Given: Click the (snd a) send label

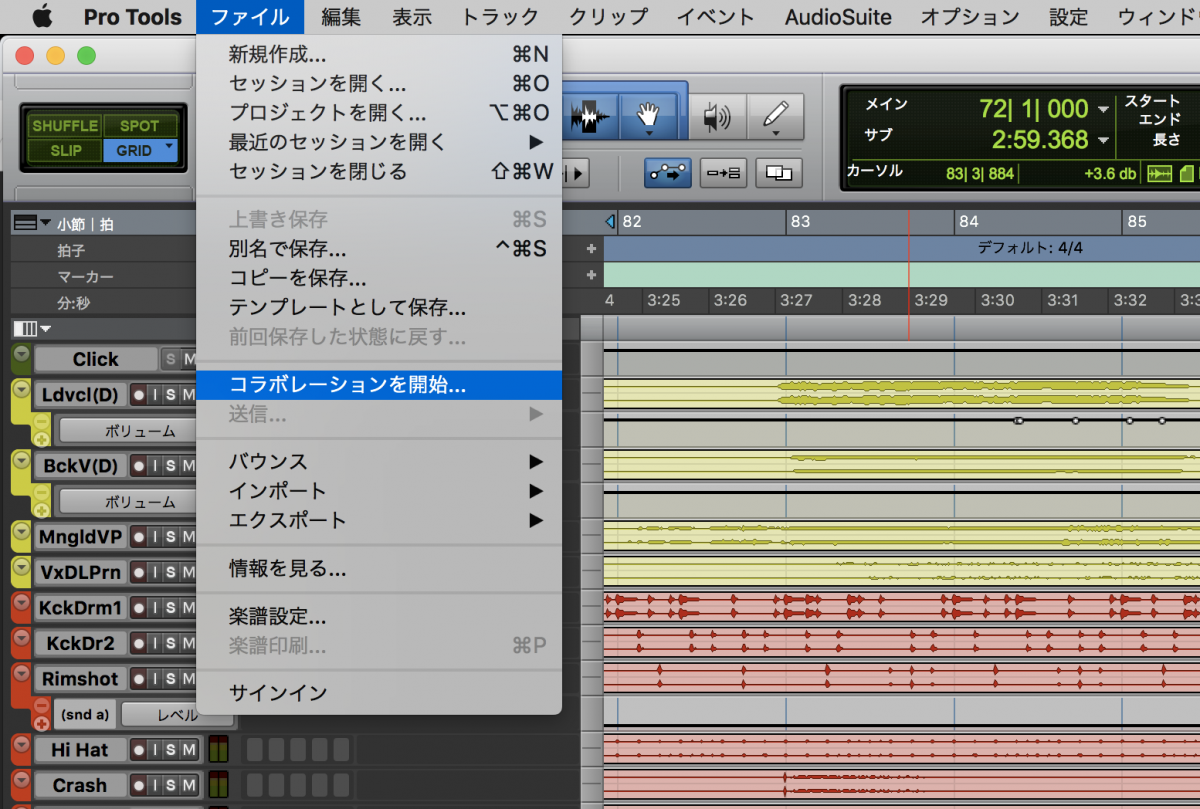Looking at the screenshot, I should (84, 714).
